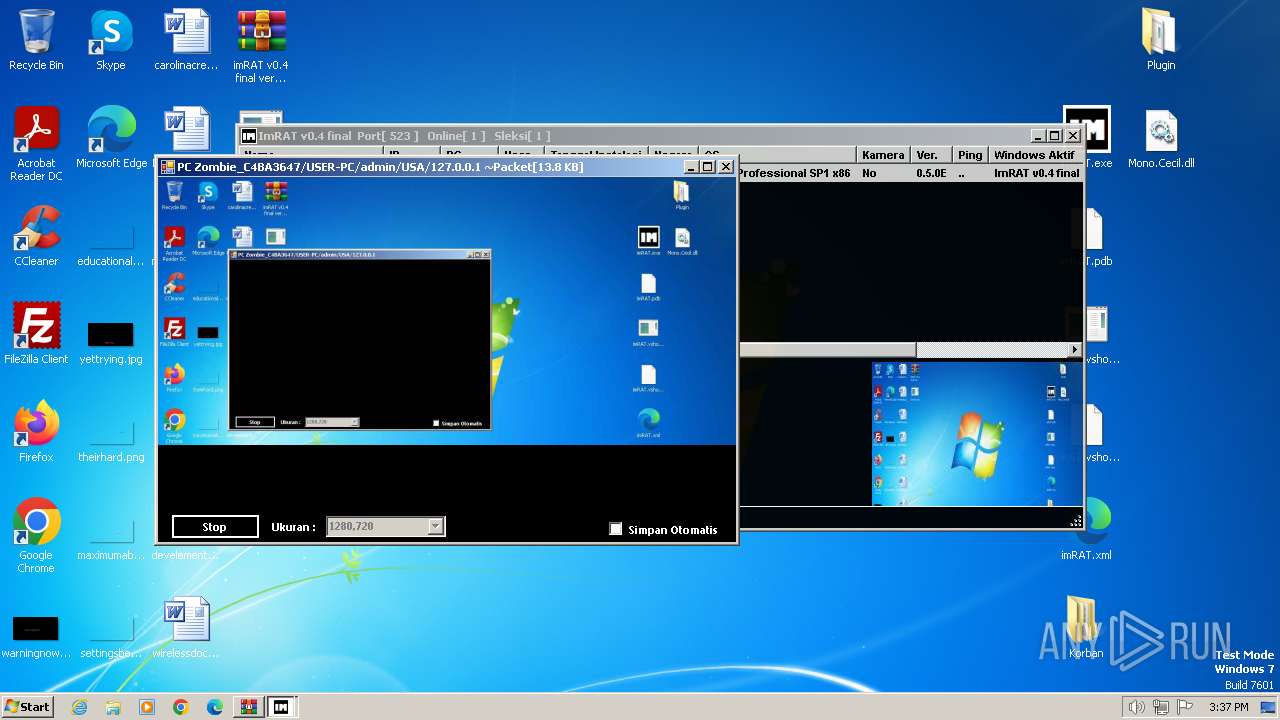Open Windows Media Player from taskbar

pos(147,707)
